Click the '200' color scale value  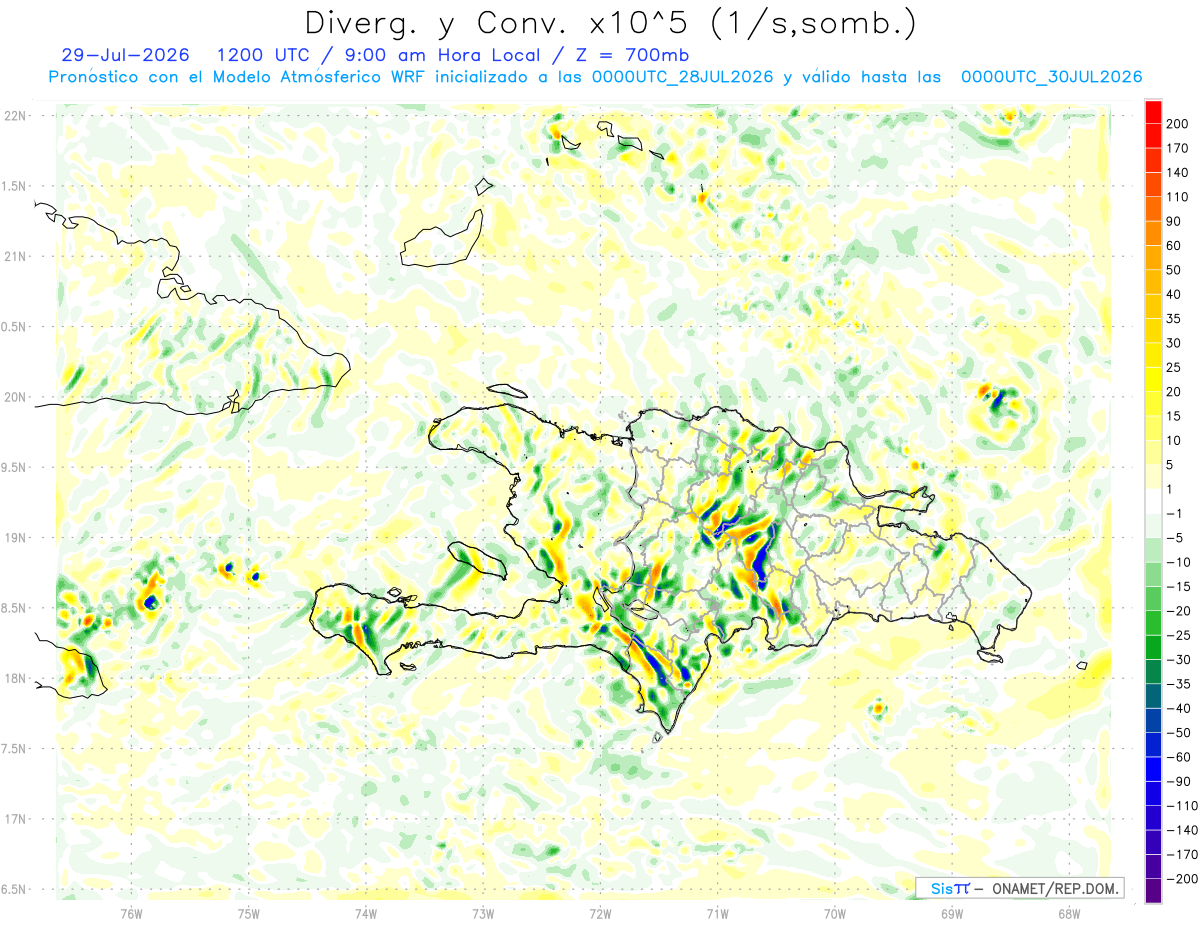point(1177,123)
